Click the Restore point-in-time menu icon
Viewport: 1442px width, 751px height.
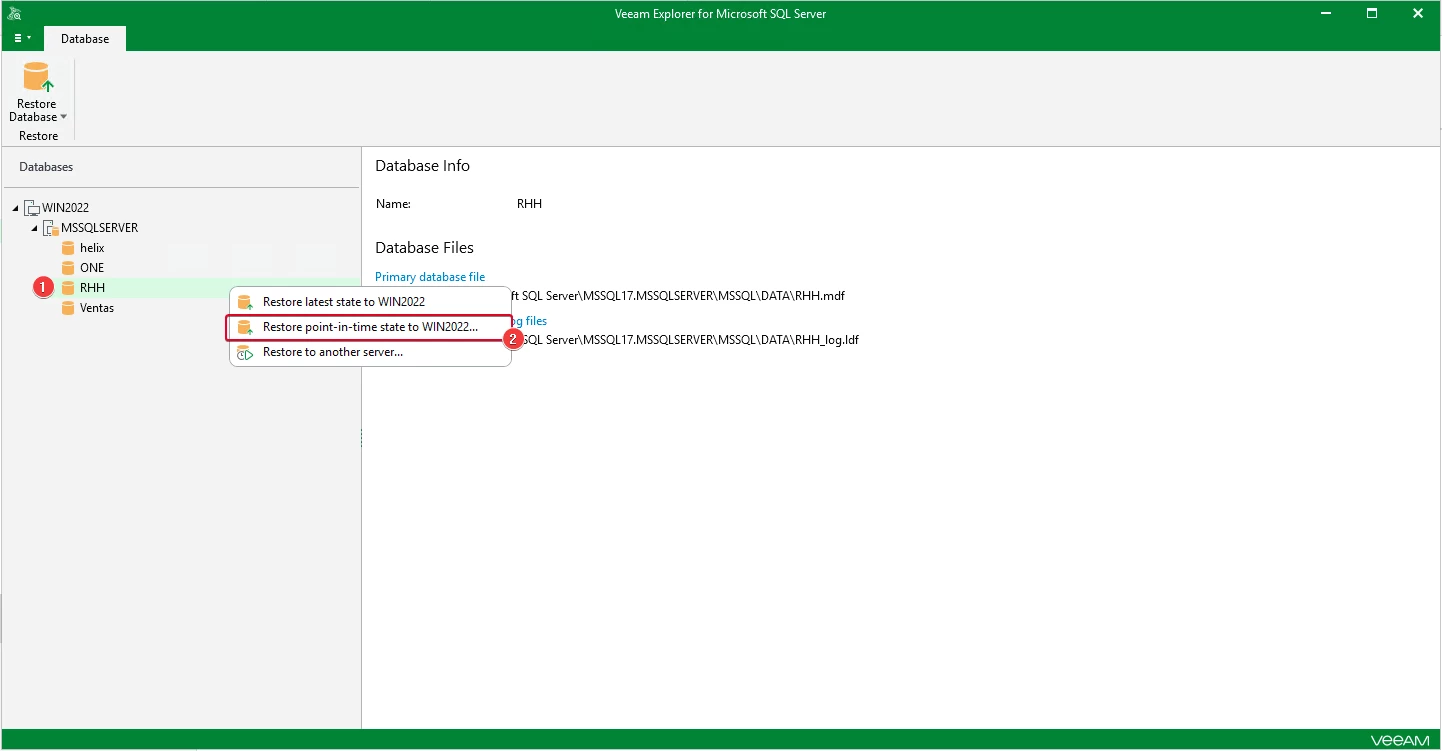pyautogui.click(x=245, y=327)
